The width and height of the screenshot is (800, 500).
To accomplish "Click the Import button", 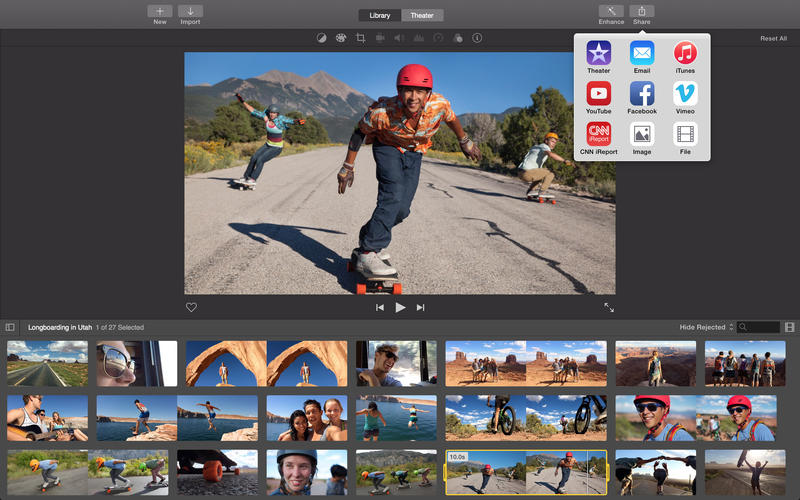I will click(190, 12).
